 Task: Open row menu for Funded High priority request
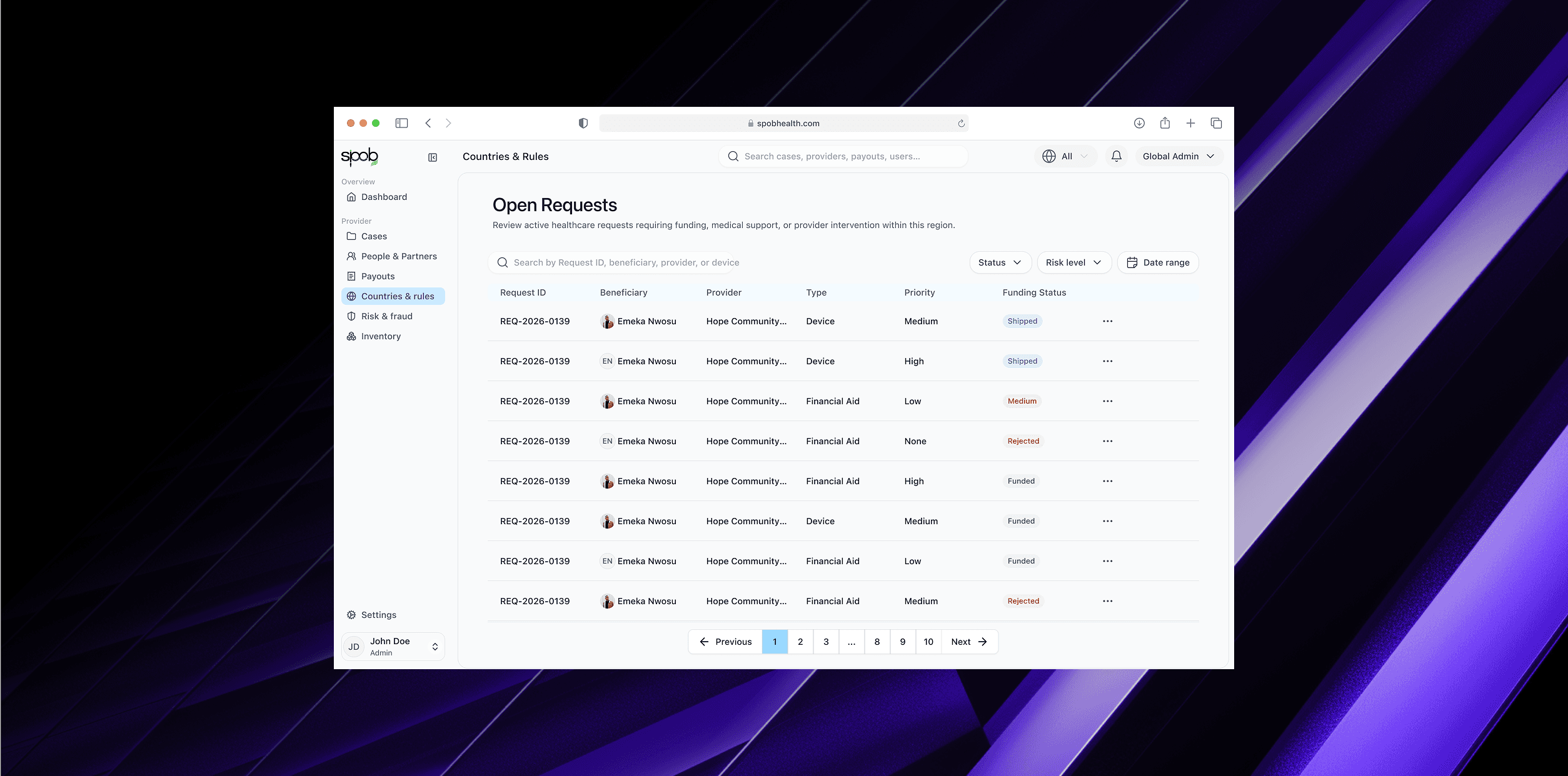(x=1108, y=481)
